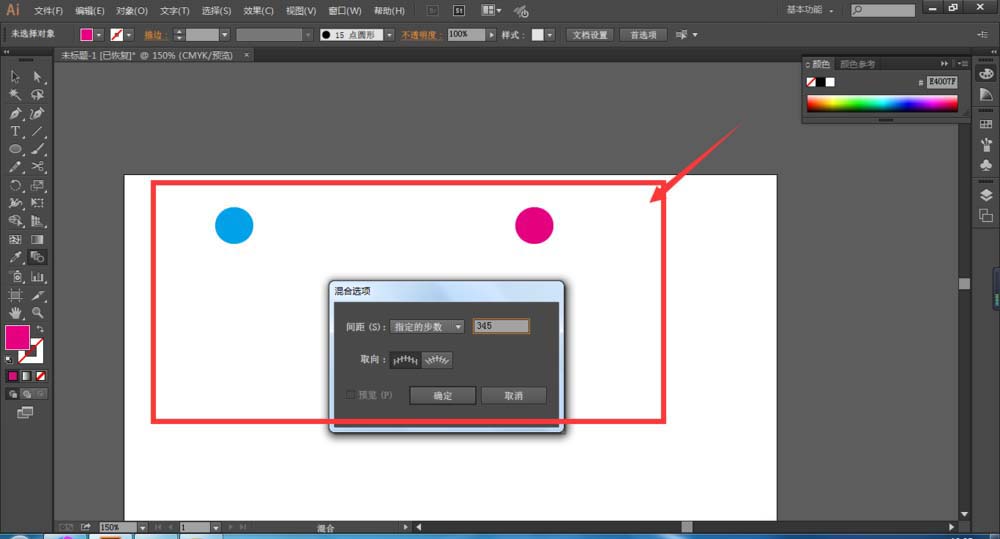
Task: Select the Blend tool in the toolbox
Action: (38, 257)
